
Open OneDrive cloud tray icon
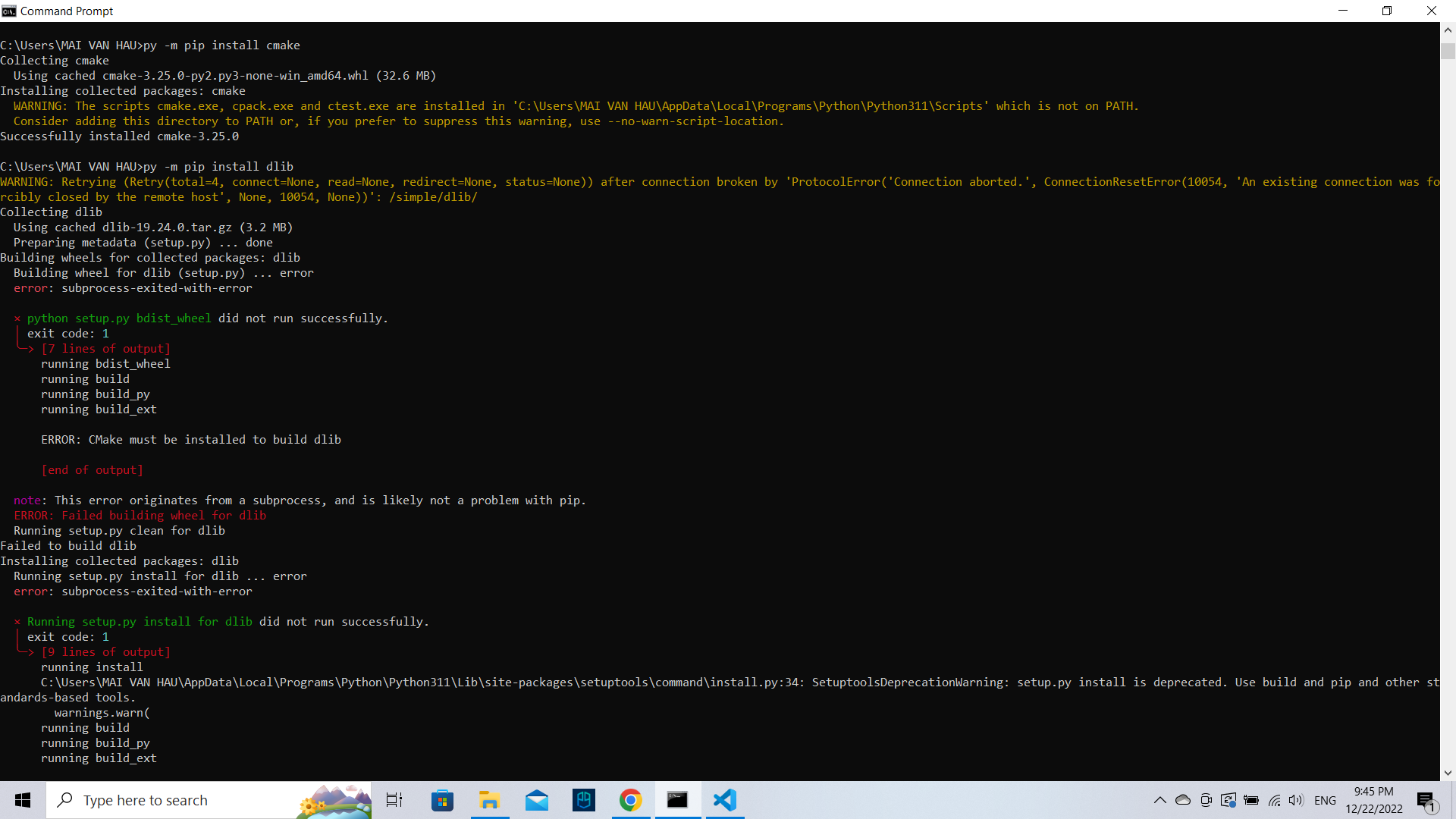point(1183,800)
